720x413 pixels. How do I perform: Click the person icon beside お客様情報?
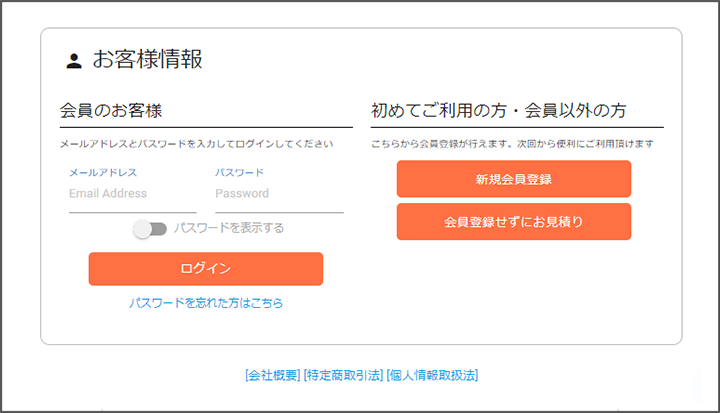[x=73, y=61]
